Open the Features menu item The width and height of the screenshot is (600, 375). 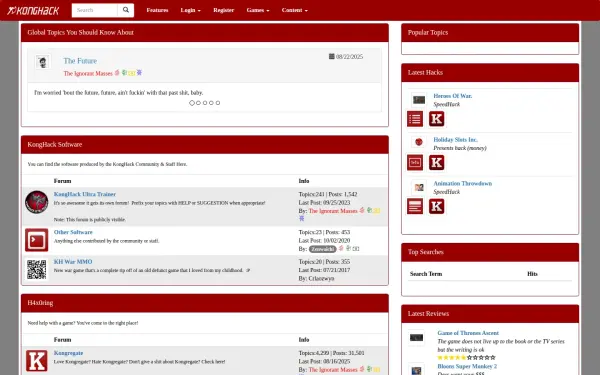pos(157,10)
